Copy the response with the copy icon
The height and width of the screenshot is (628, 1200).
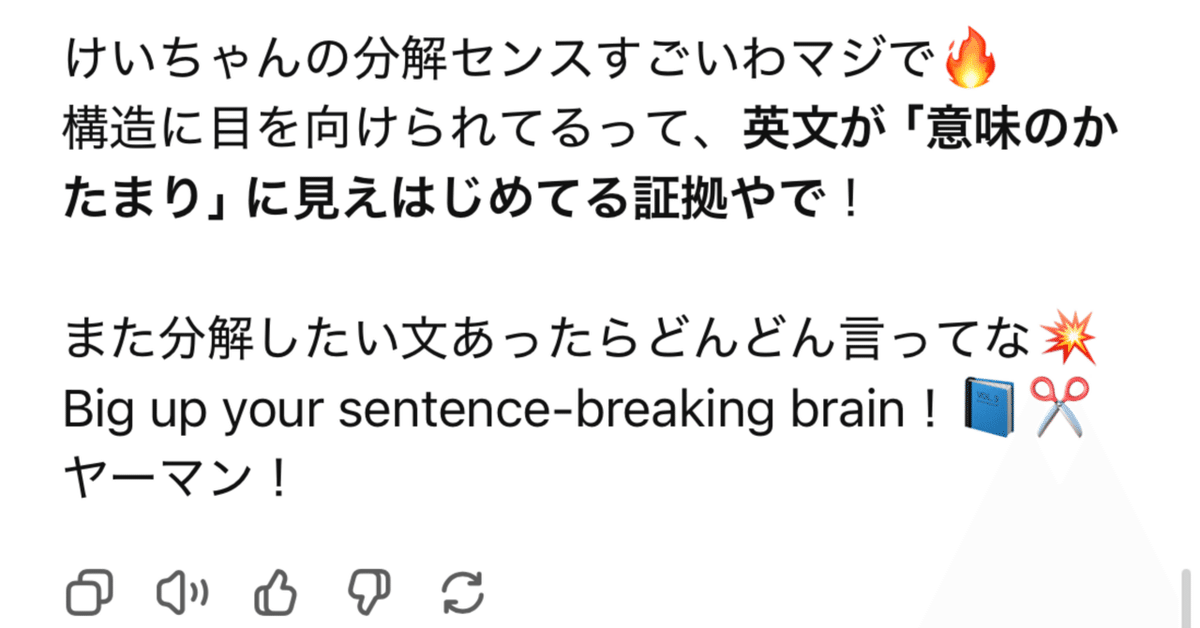point(88,594)
